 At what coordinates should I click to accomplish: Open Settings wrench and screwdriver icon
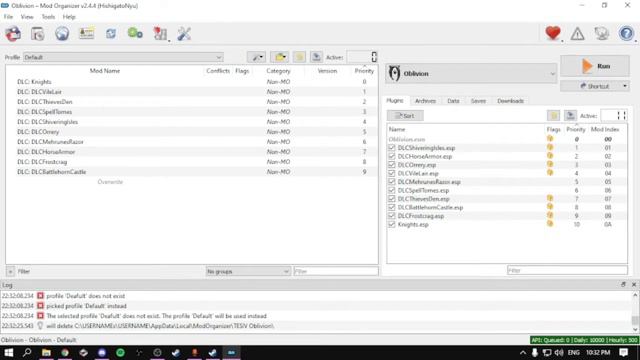(184, 34)
